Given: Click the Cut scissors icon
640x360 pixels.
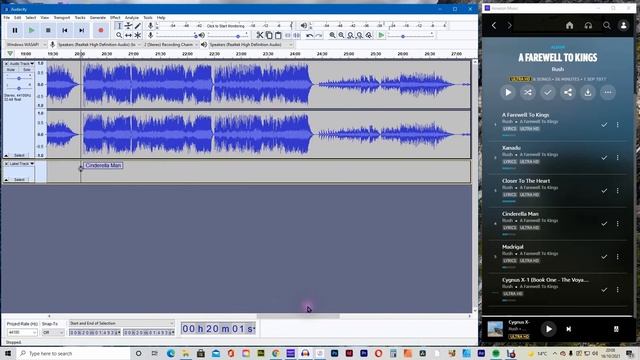Looking at the screenshot, I should pos(260,35).
